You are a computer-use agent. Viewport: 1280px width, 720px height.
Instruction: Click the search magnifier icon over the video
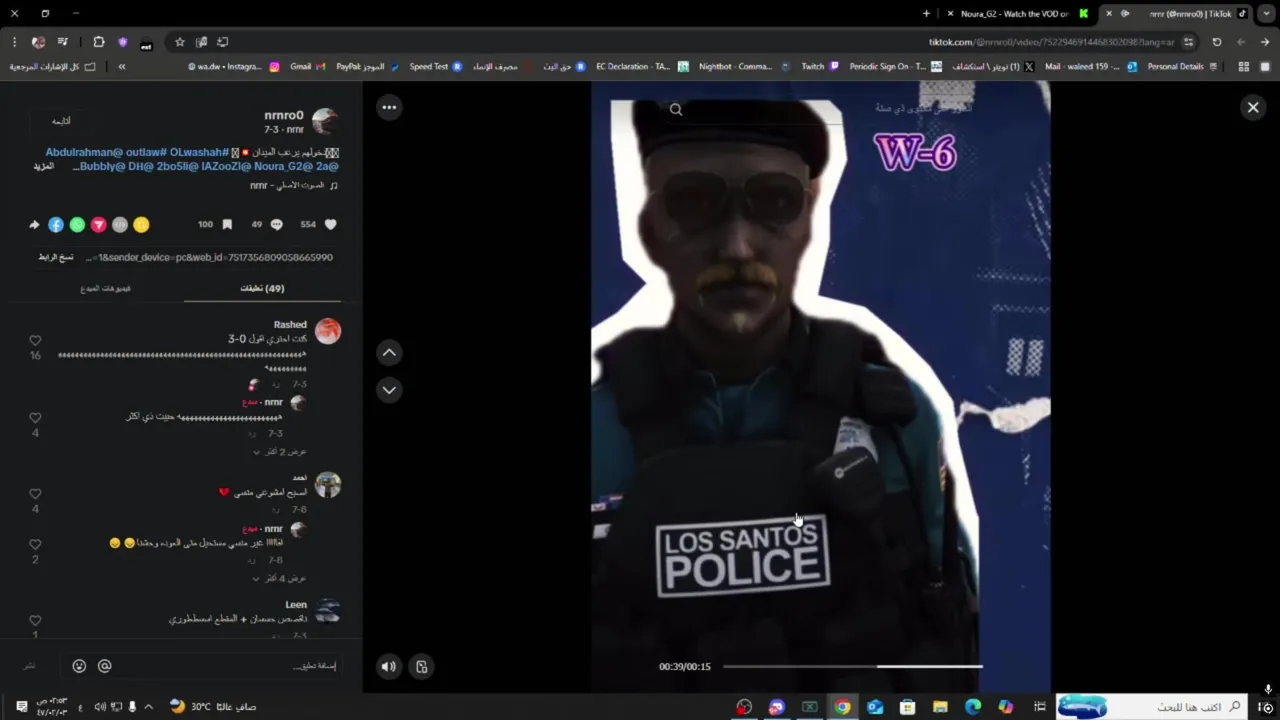pos(676,110)
